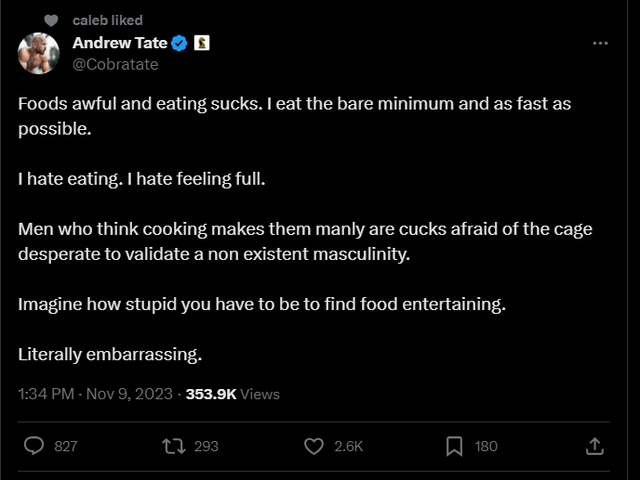This screenshot has width=640, height=480.
Task: Open the three-dot More options menu
Action: pos(600,44)
